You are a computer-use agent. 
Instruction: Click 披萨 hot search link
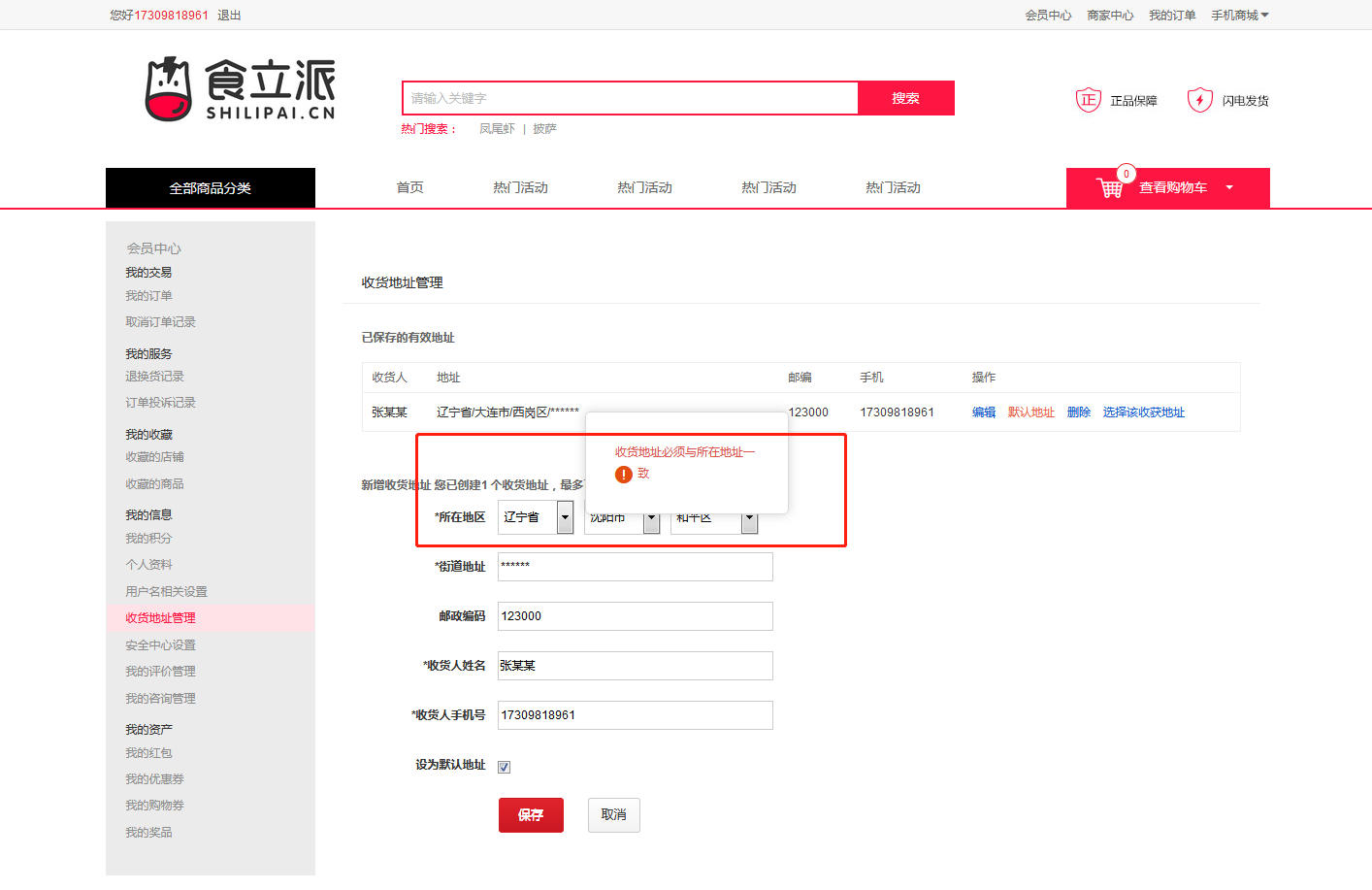tap(544, 128)
